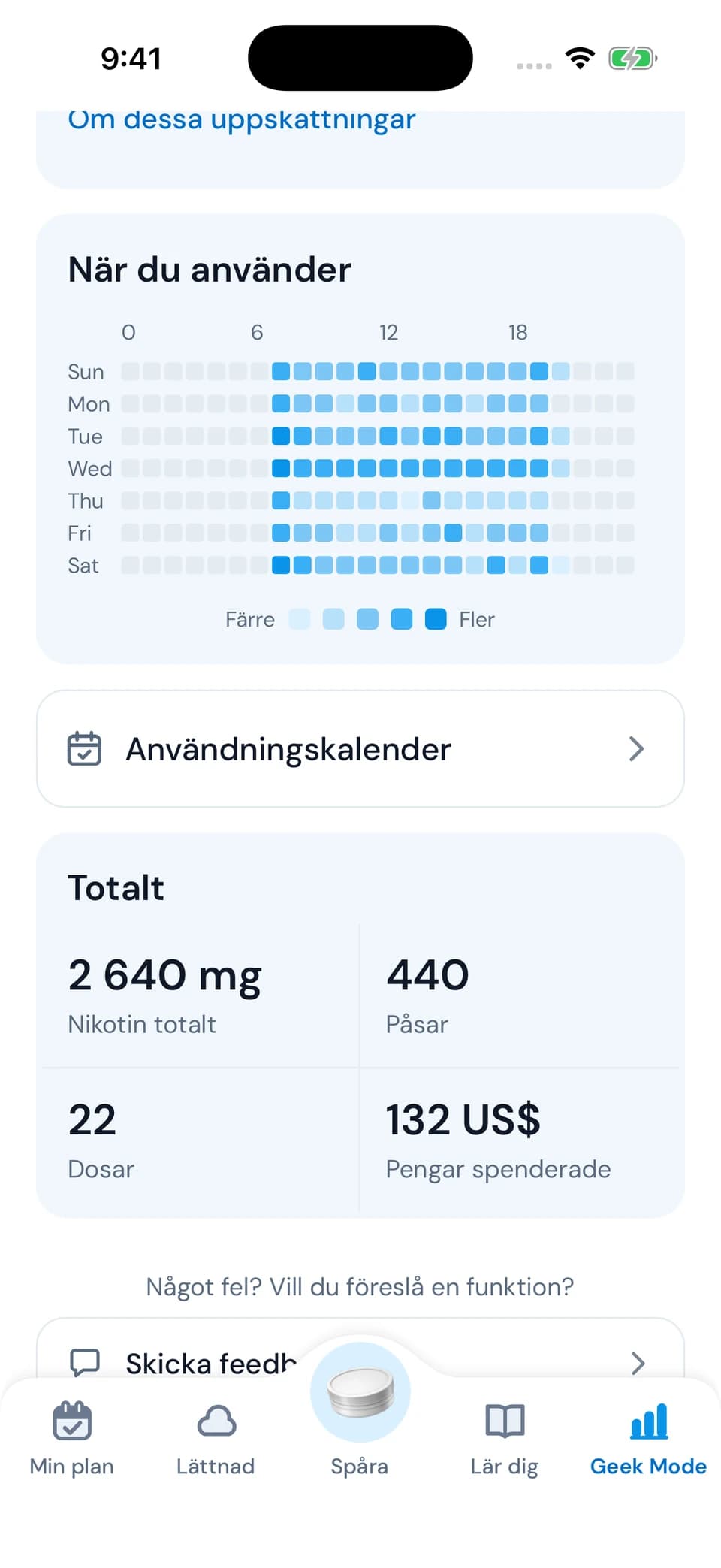
Task: Switch to the Lättnad tab label
Action: [216, 1466]
